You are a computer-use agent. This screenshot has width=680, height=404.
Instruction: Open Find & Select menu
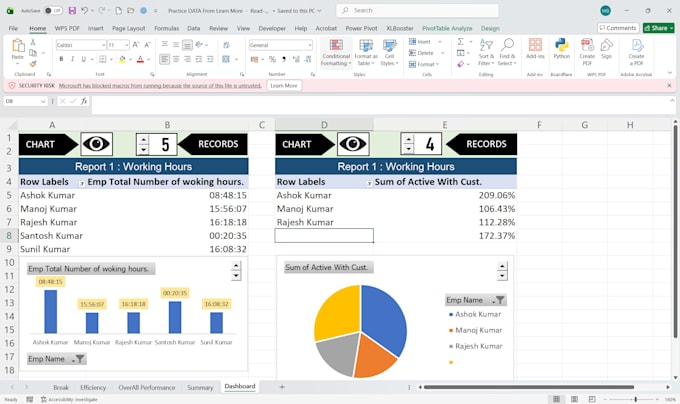[x=507, y=53]
